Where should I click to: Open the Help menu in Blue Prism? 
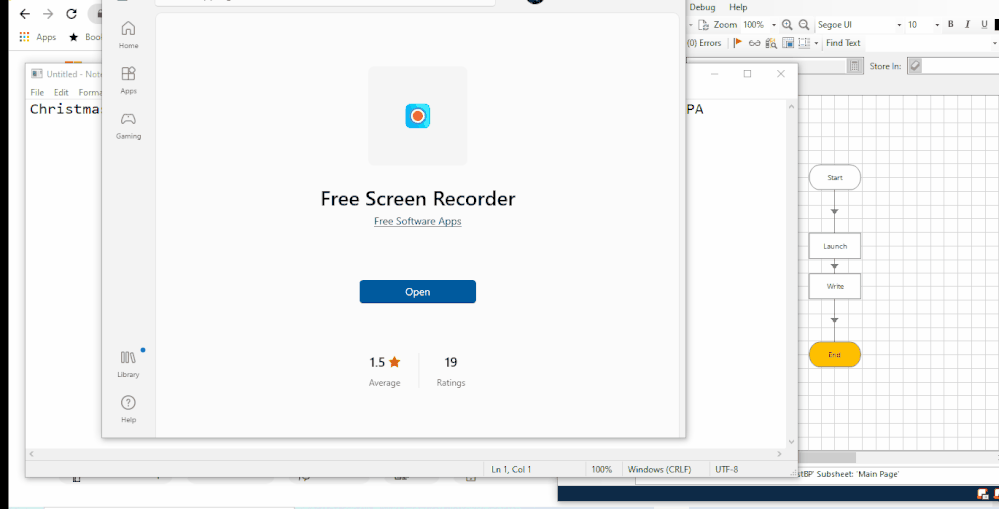[x=738, y=8]
